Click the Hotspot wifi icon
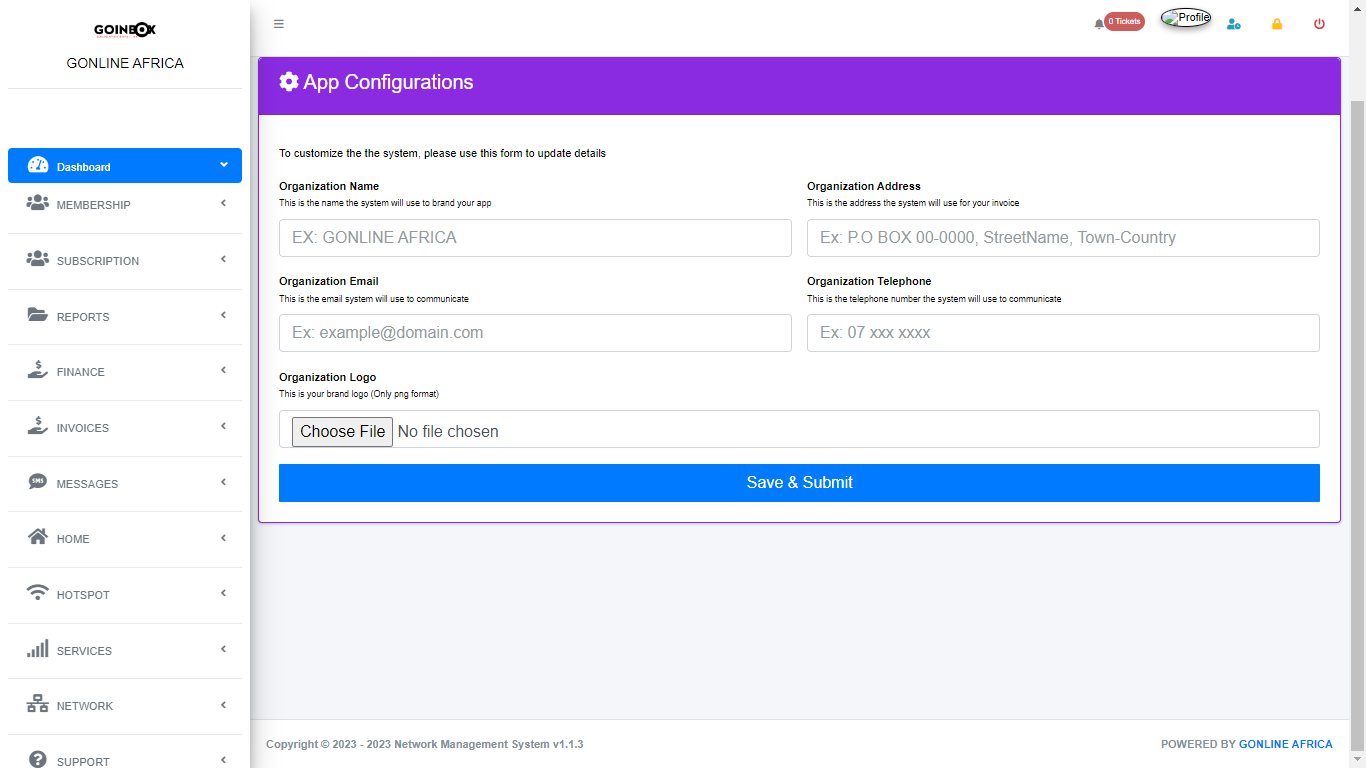The width and height of the screenshot is (1366, 768). tap(38, 593)
